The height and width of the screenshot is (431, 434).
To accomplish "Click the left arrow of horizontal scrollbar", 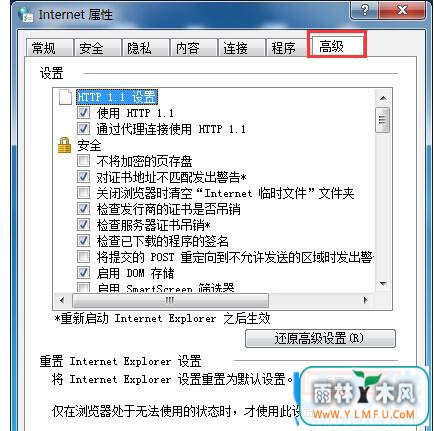I will tap(62, 300).
